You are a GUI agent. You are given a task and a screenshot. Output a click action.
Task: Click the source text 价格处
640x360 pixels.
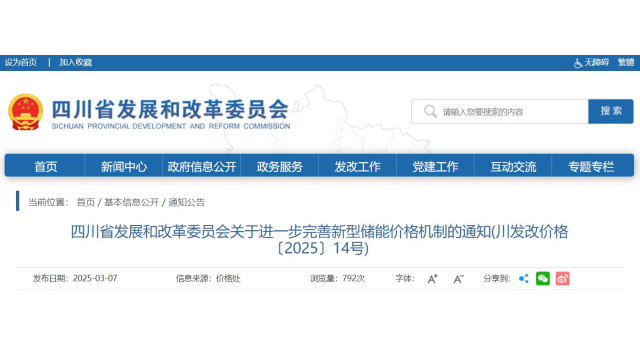tap(228, 278)
